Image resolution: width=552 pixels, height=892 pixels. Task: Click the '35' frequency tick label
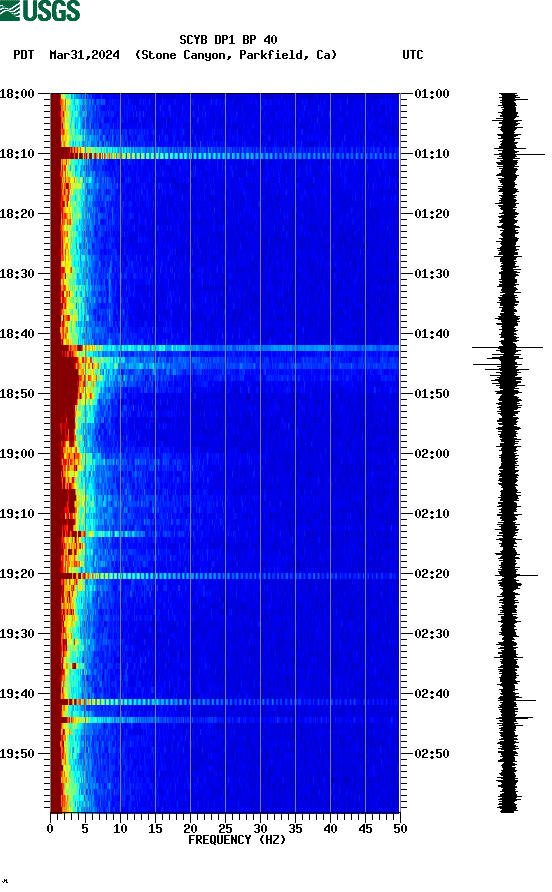coord(295,829)
